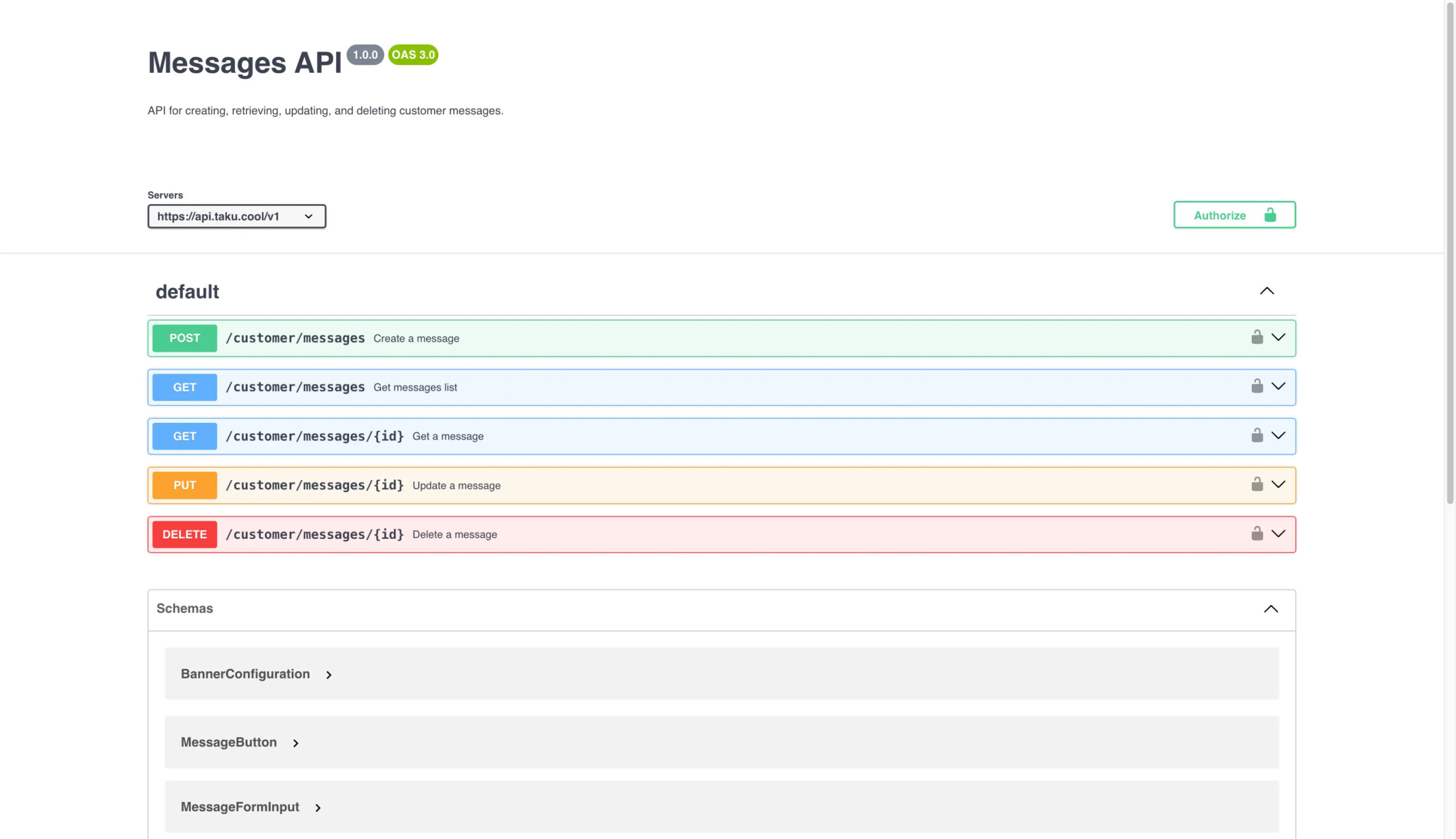
Task: Click the Create a message summary text
Action: (x=416, y=339)
